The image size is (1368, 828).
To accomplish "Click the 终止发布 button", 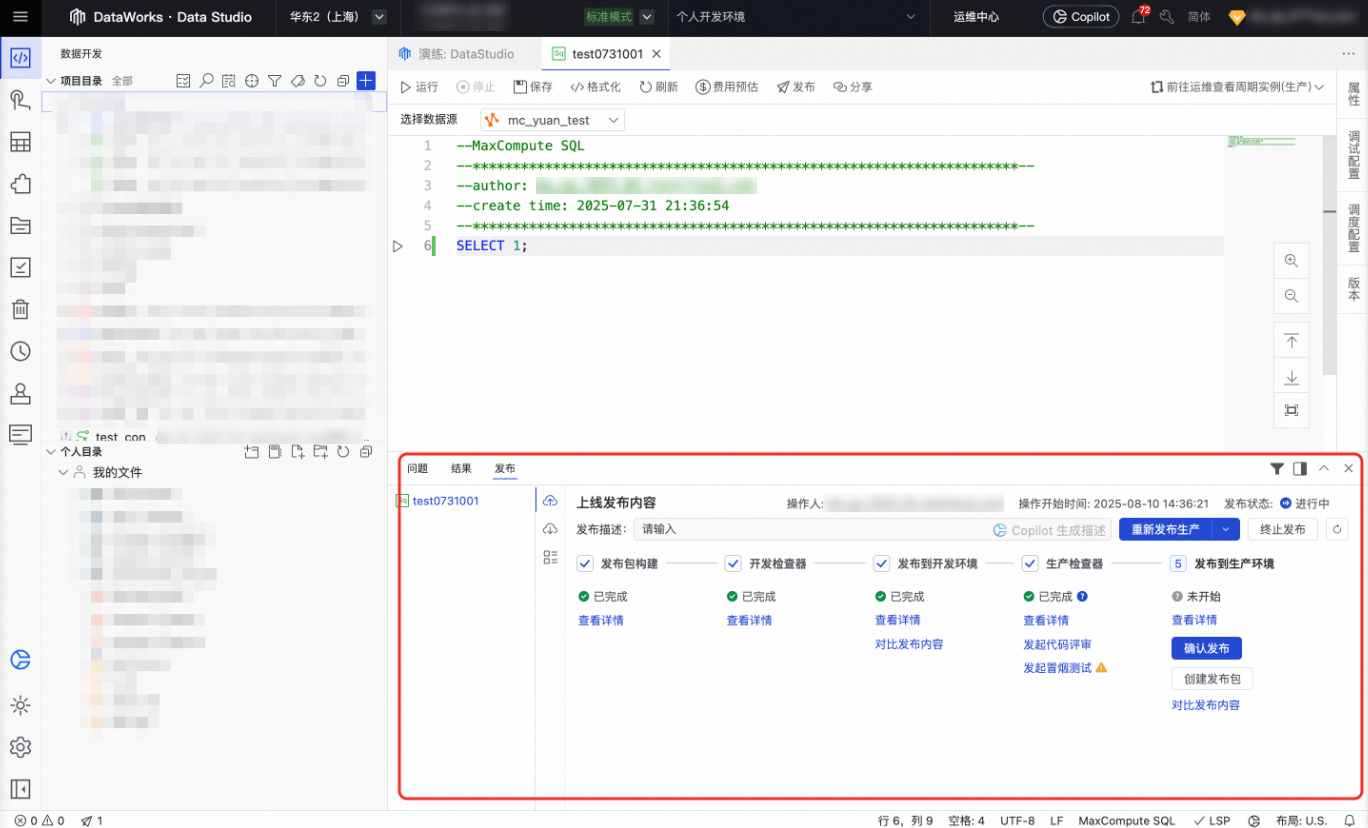I will tap(1283, 529).
